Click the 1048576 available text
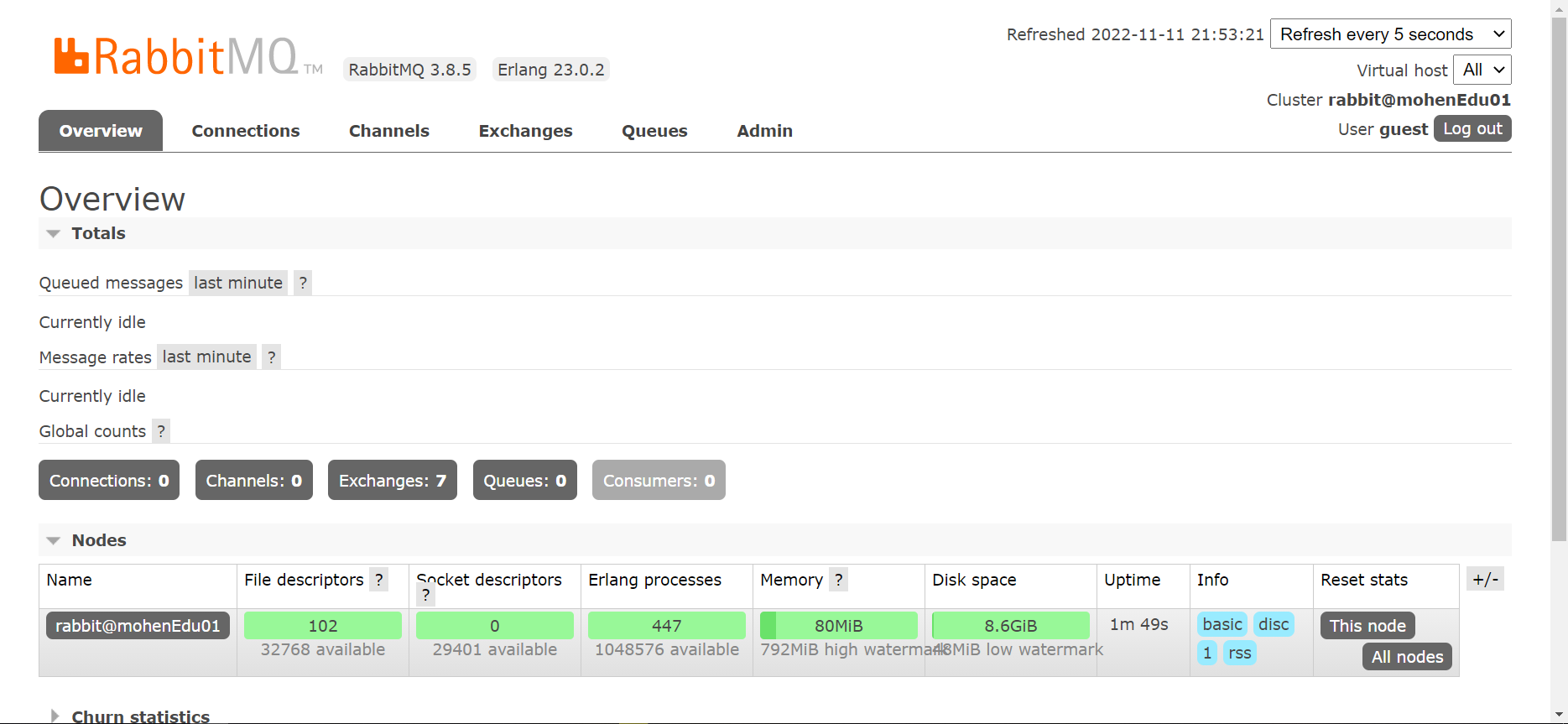The image size is (1568, 724). click(667, 649)
